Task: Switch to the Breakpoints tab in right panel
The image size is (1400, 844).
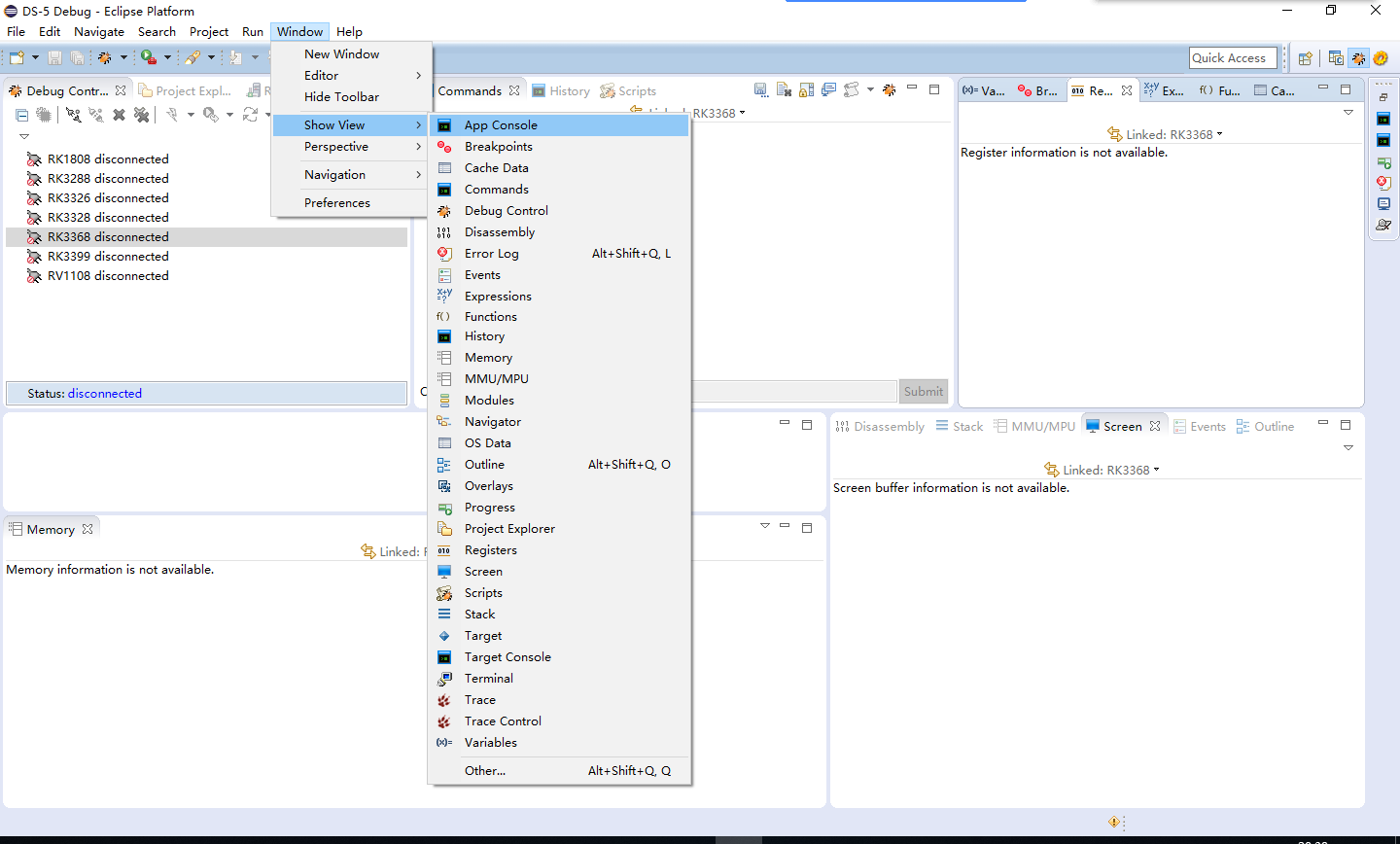Action: 1037,90
